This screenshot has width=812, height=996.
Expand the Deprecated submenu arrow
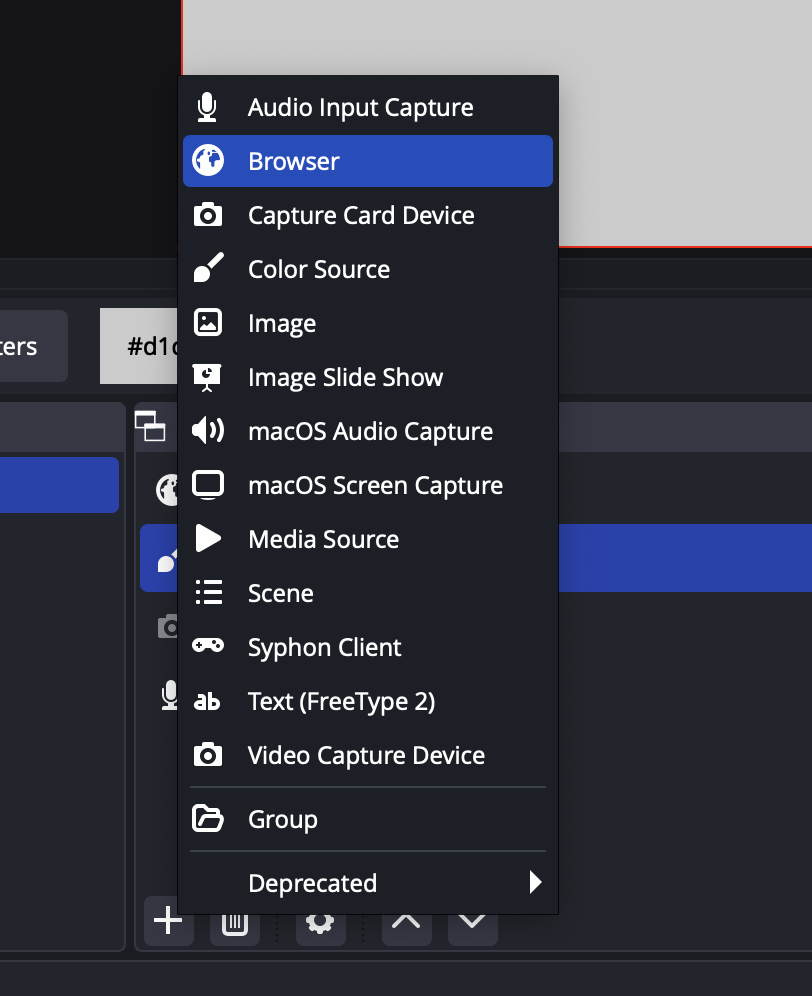(536, 883)
